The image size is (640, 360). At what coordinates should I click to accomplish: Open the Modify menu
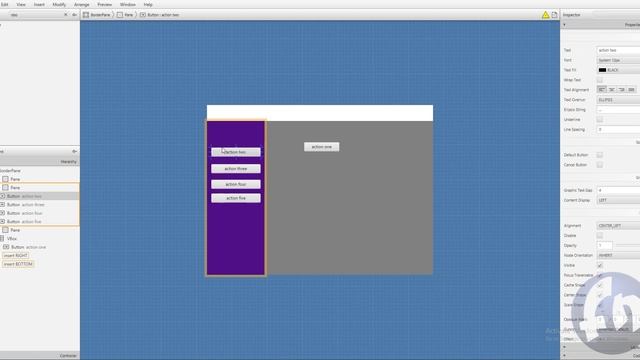click(59, 4)
